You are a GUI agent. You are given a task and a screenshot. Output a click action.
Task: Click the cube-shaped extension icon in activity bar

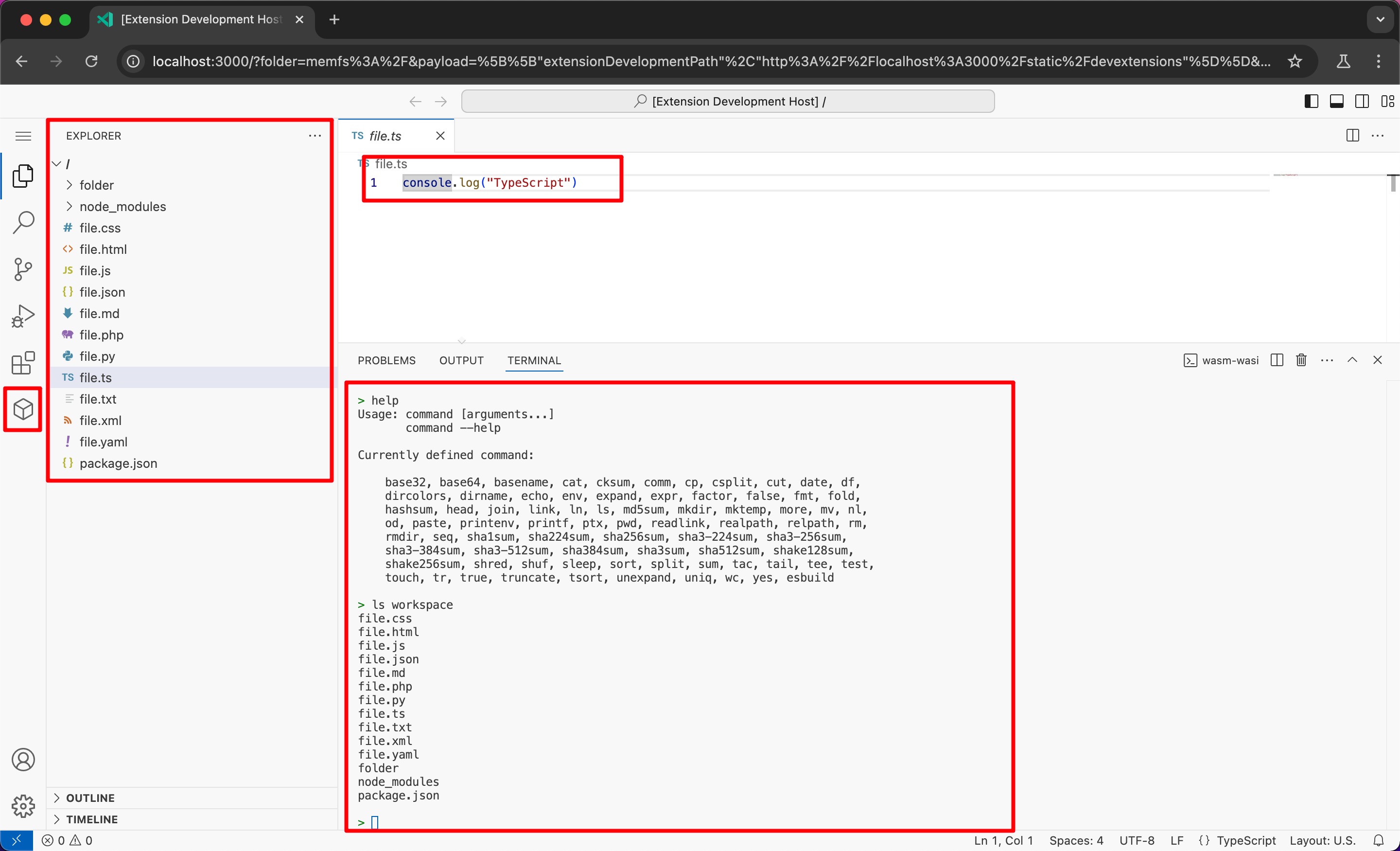click(23, 409)
